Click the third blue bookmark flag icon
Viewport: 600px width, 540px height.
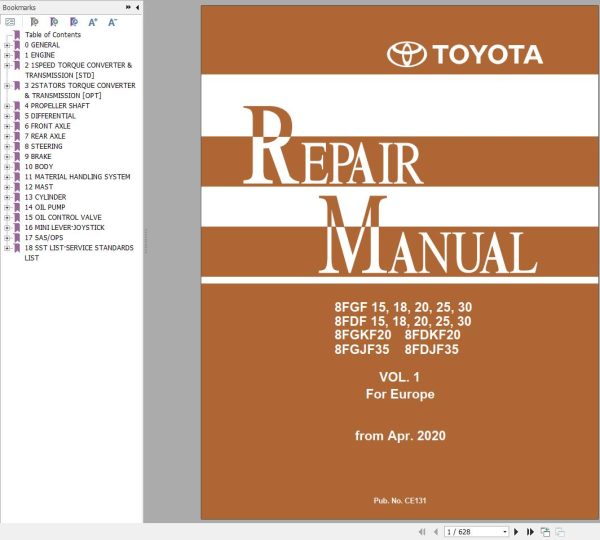pos(73,21)
